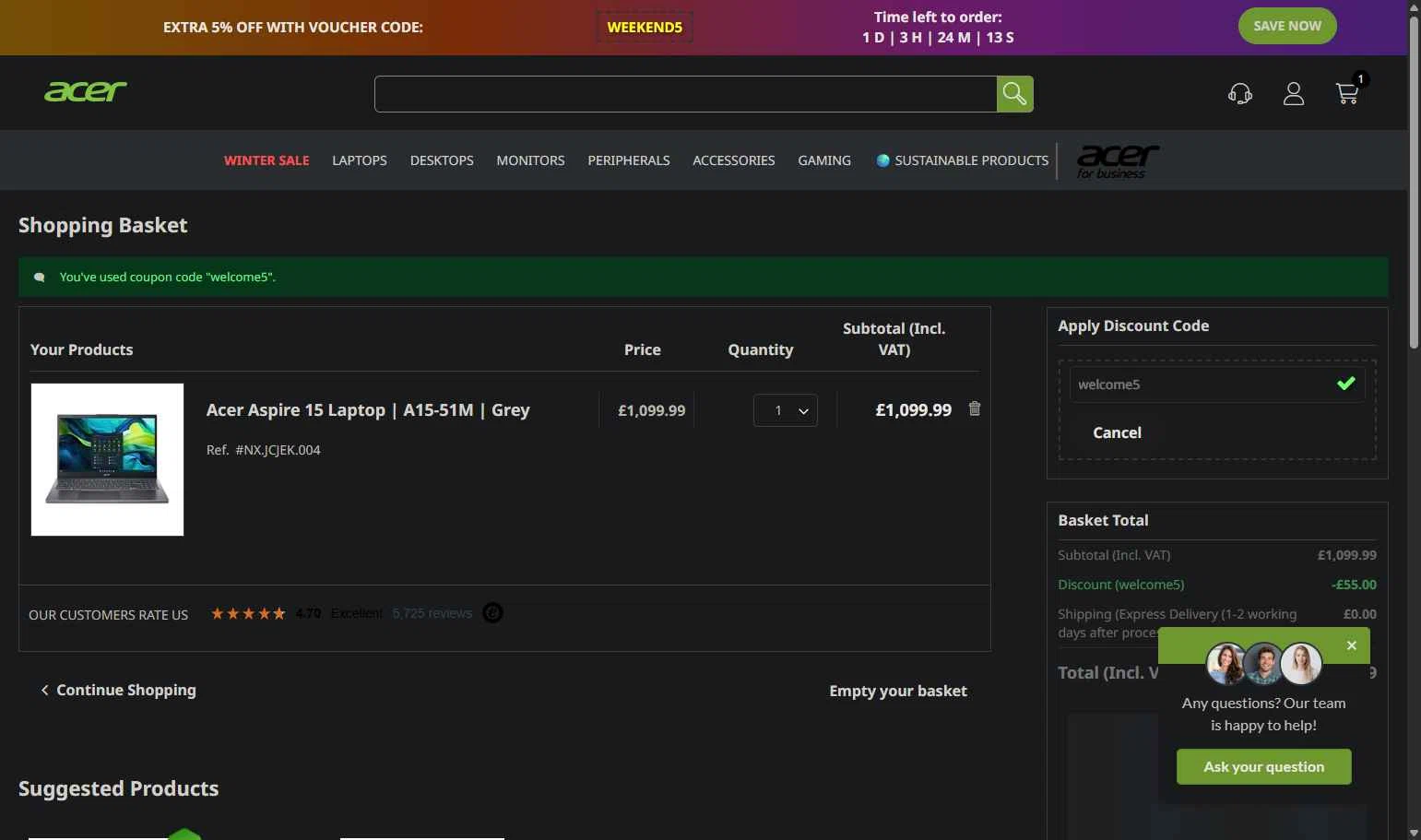1421x840 pixels.
Task: Open the Desktops menu
Action: [x=442, y=160]
